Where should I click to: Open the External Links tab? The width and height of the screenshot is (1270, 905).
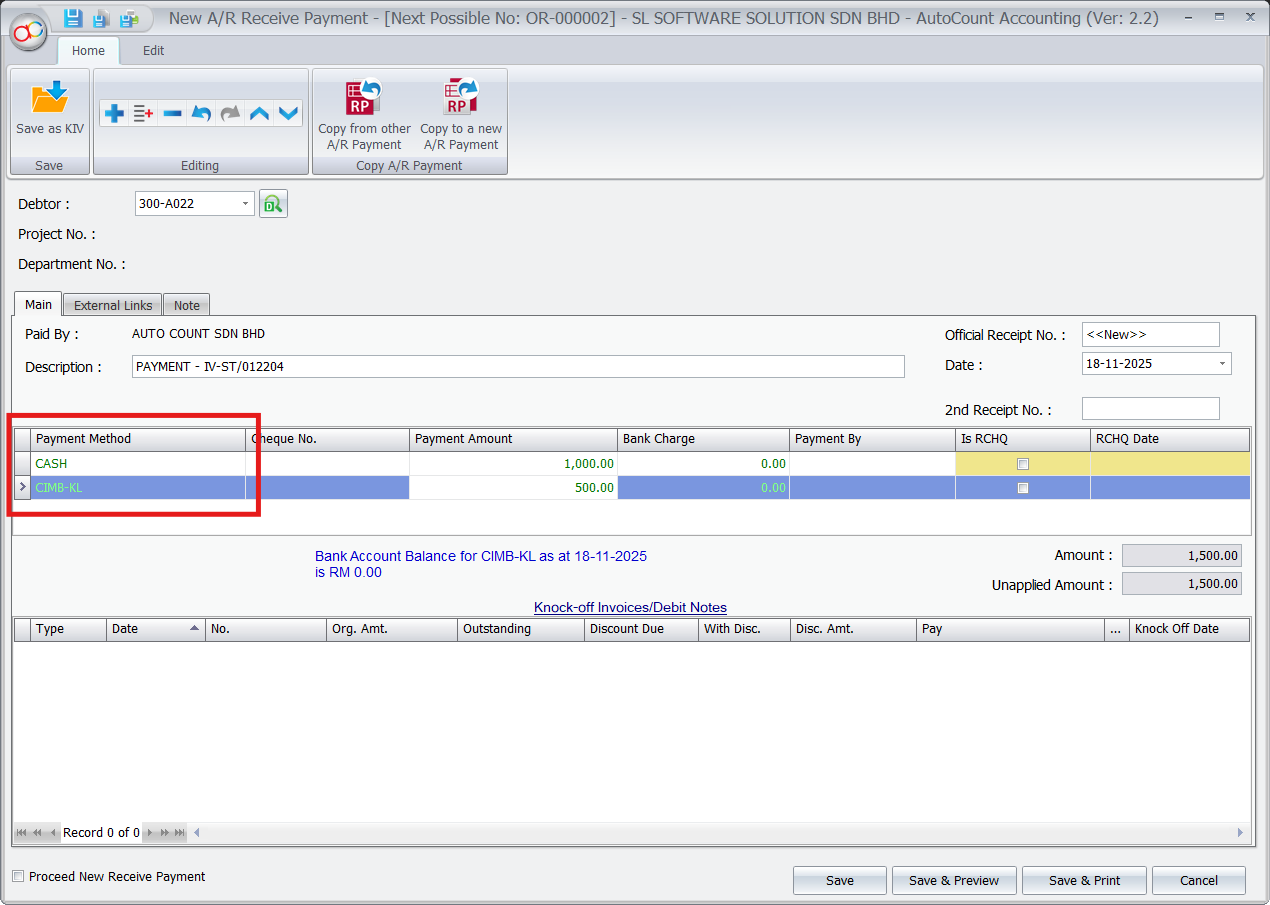coord(111,305)
